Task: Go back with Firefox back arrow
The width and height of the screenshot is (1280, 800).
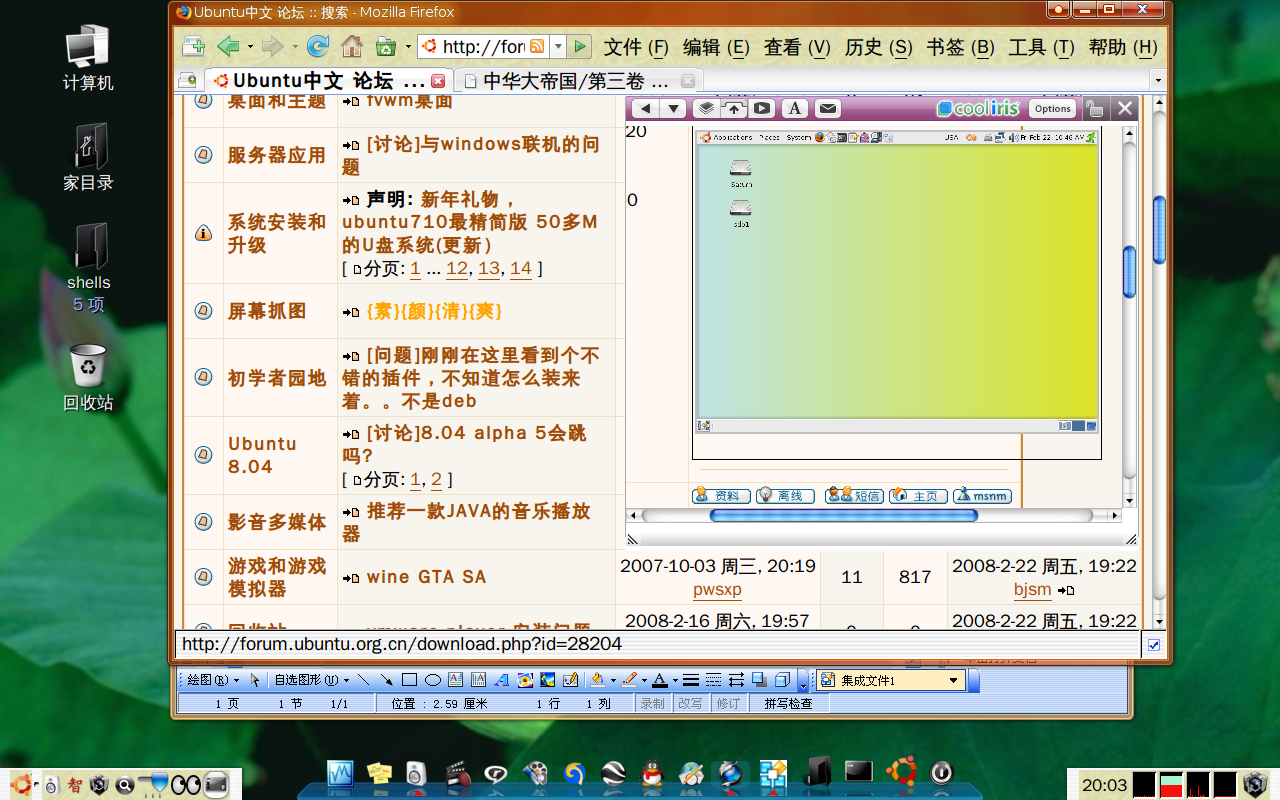Action: click(228, 46)
